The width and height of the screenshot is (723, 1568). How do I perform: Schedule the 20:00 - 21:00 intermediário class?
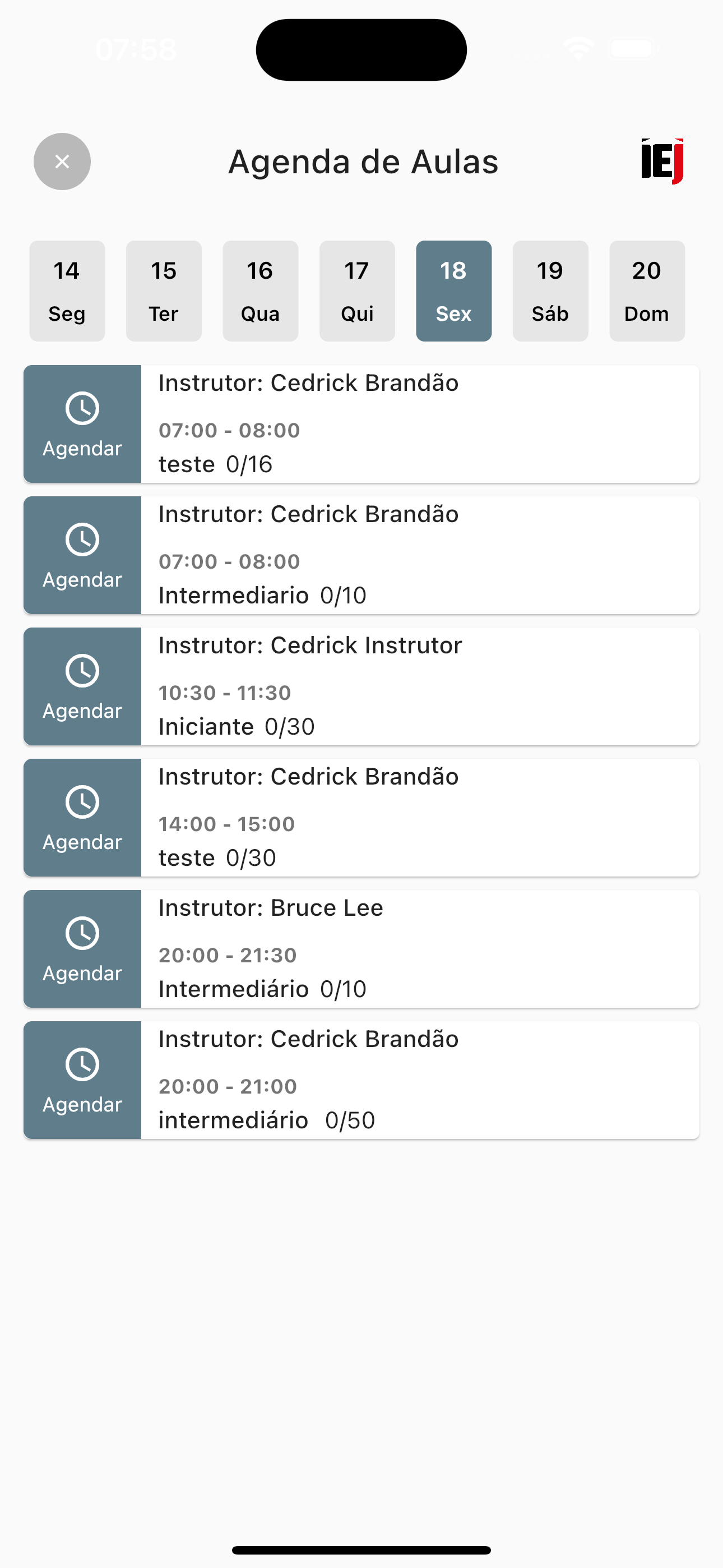[82, 1080]
